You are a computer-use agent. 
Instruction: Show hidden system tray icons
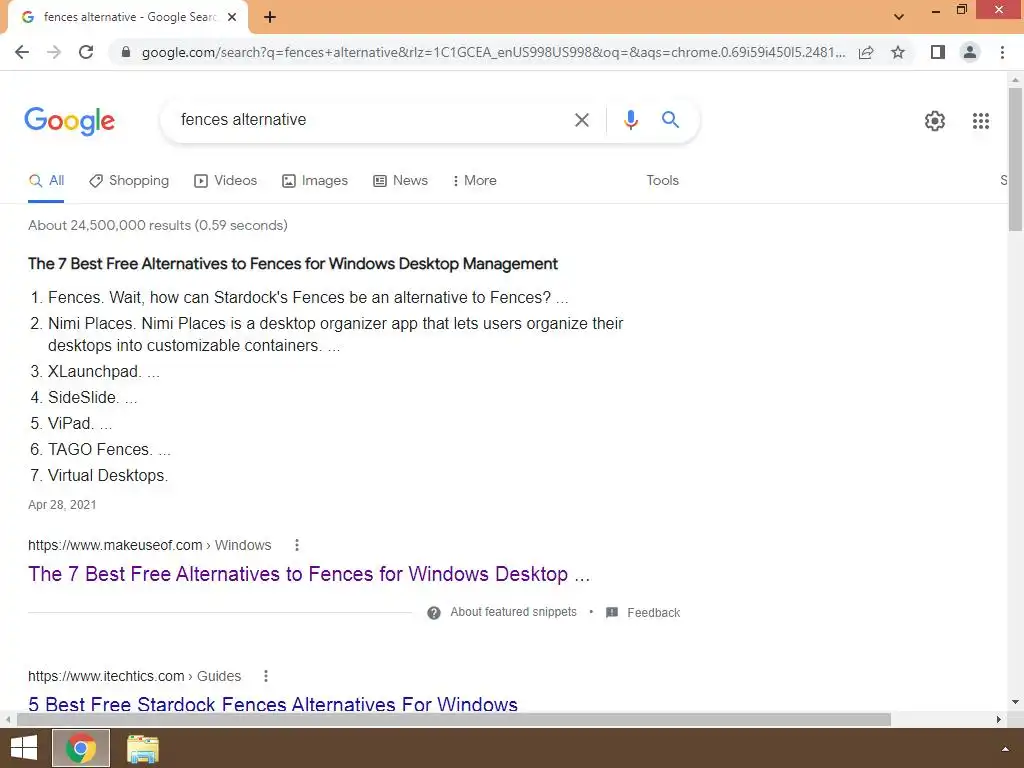[1006, 749]
